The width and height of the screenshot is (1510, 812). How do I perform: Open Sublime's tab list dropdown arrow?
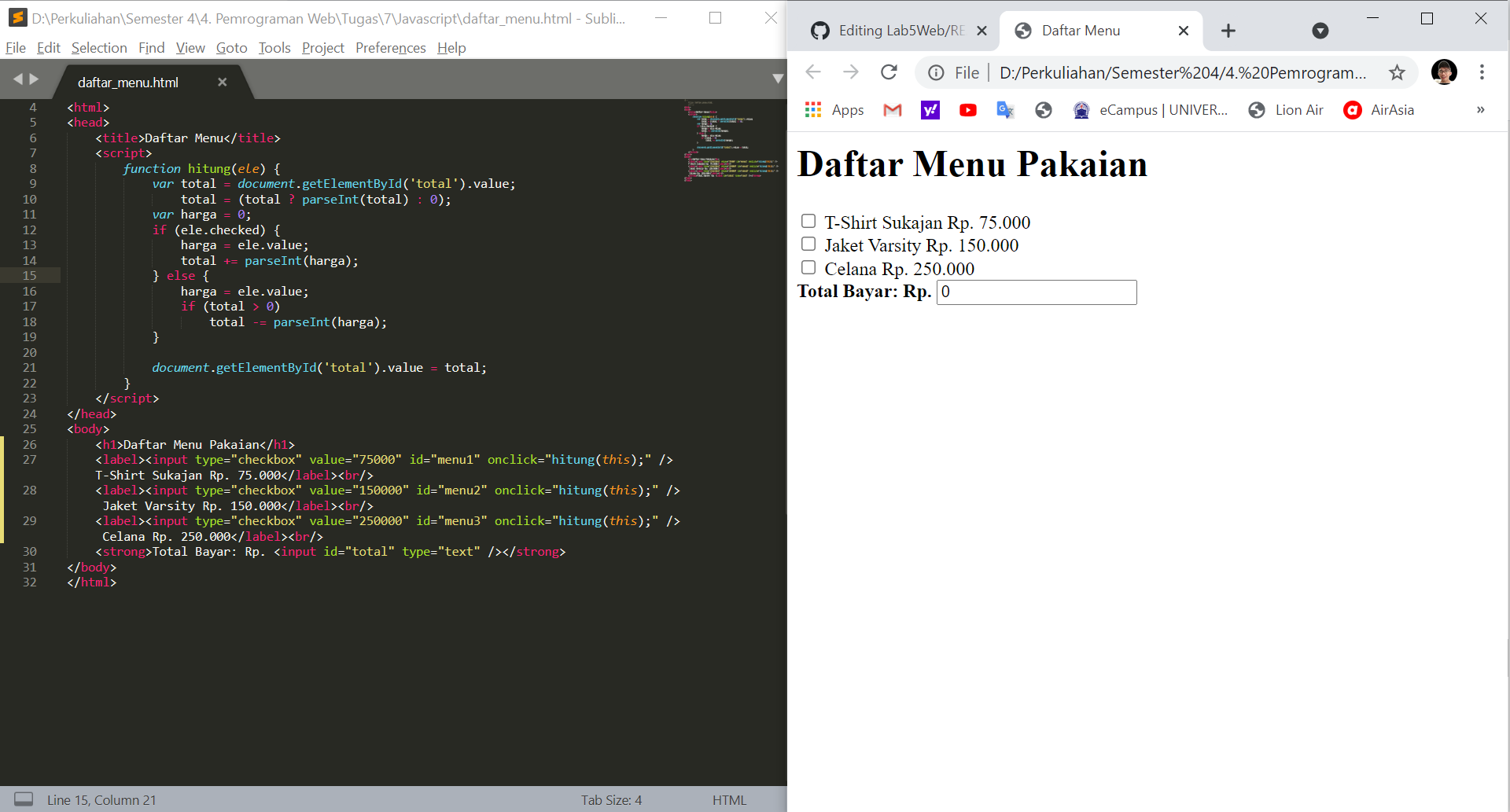point(779,79)
